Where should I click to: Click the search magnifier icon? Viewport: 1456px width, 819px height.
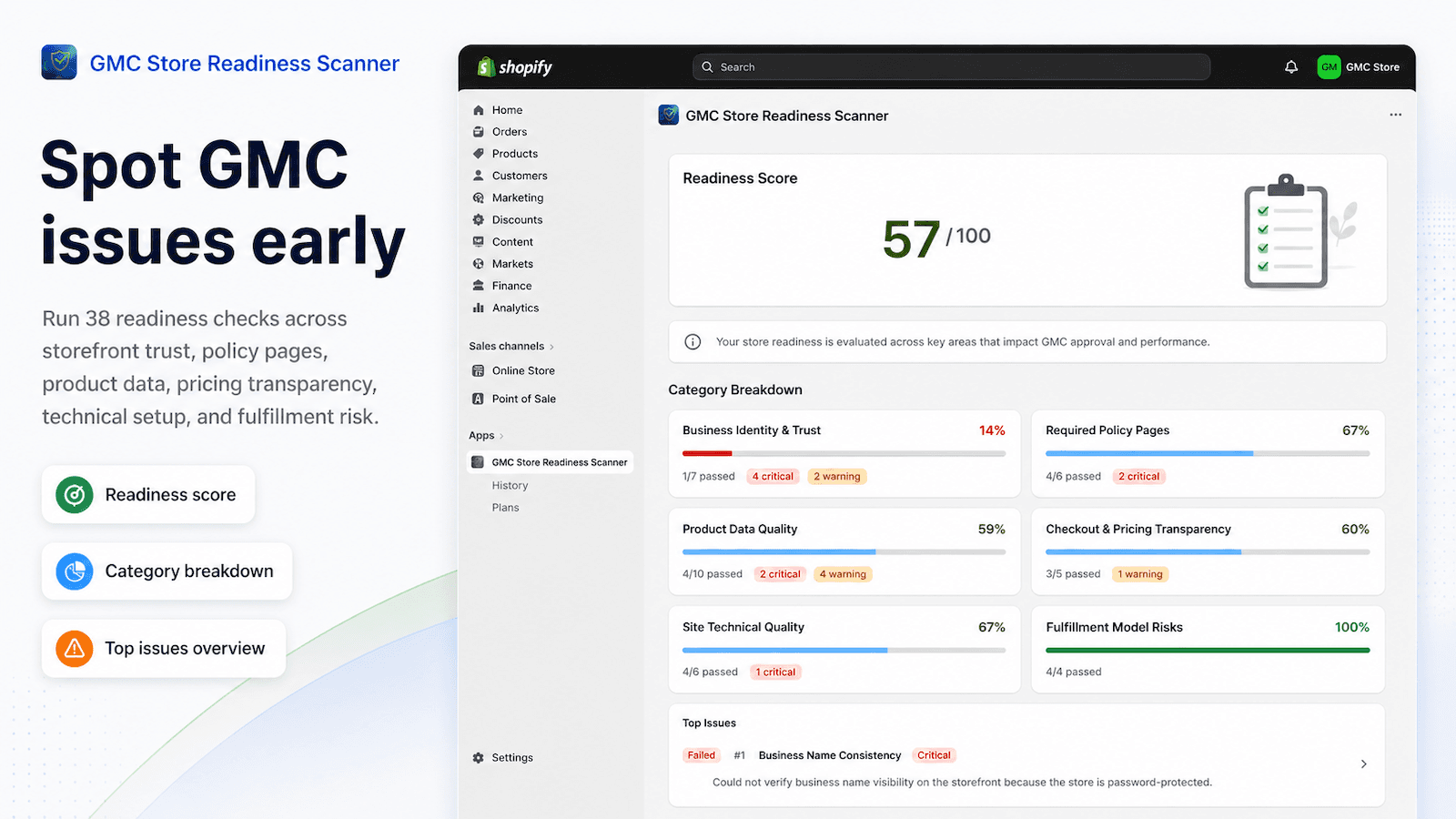coord(707,66)
